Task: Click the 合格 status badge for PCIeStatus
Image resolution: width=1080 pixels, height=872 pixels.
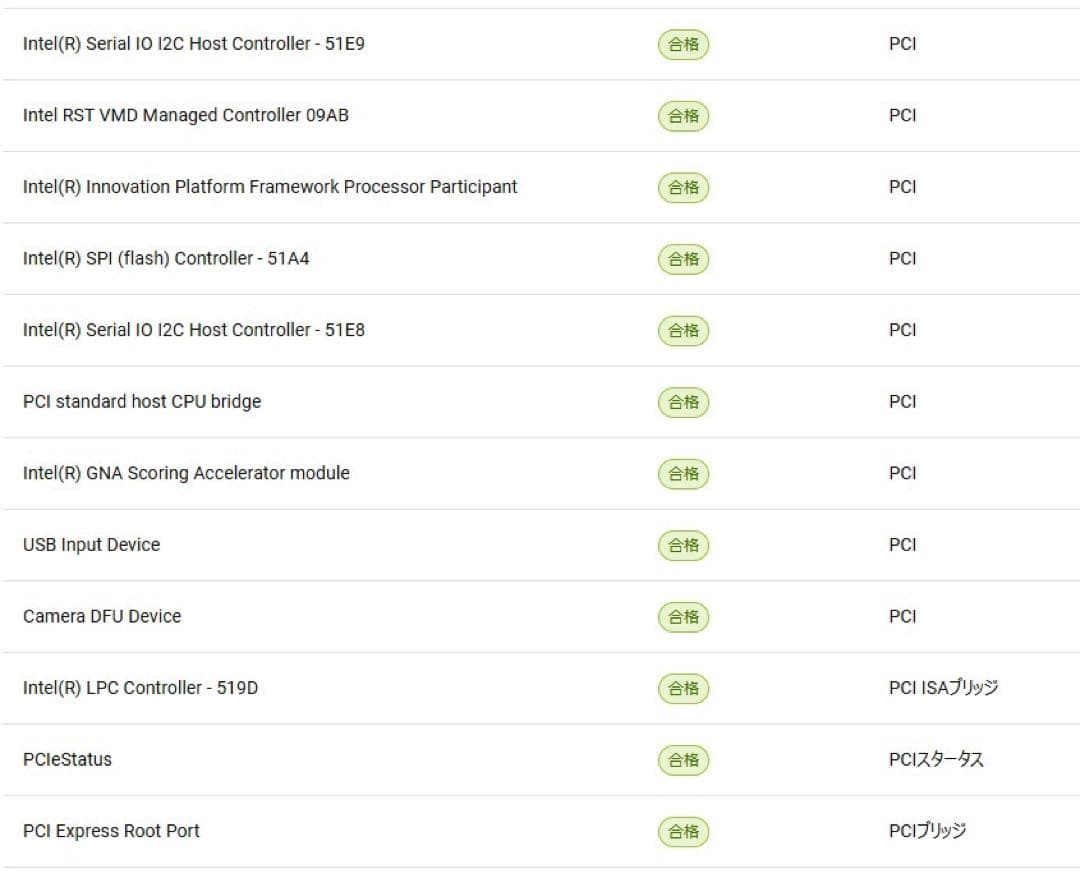Action: point(683,760)
